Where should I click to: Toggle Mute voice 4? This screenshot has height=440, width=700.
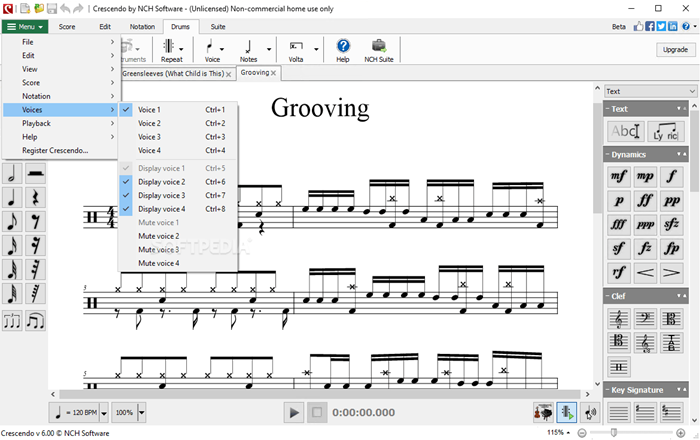(x=177, y=263)
